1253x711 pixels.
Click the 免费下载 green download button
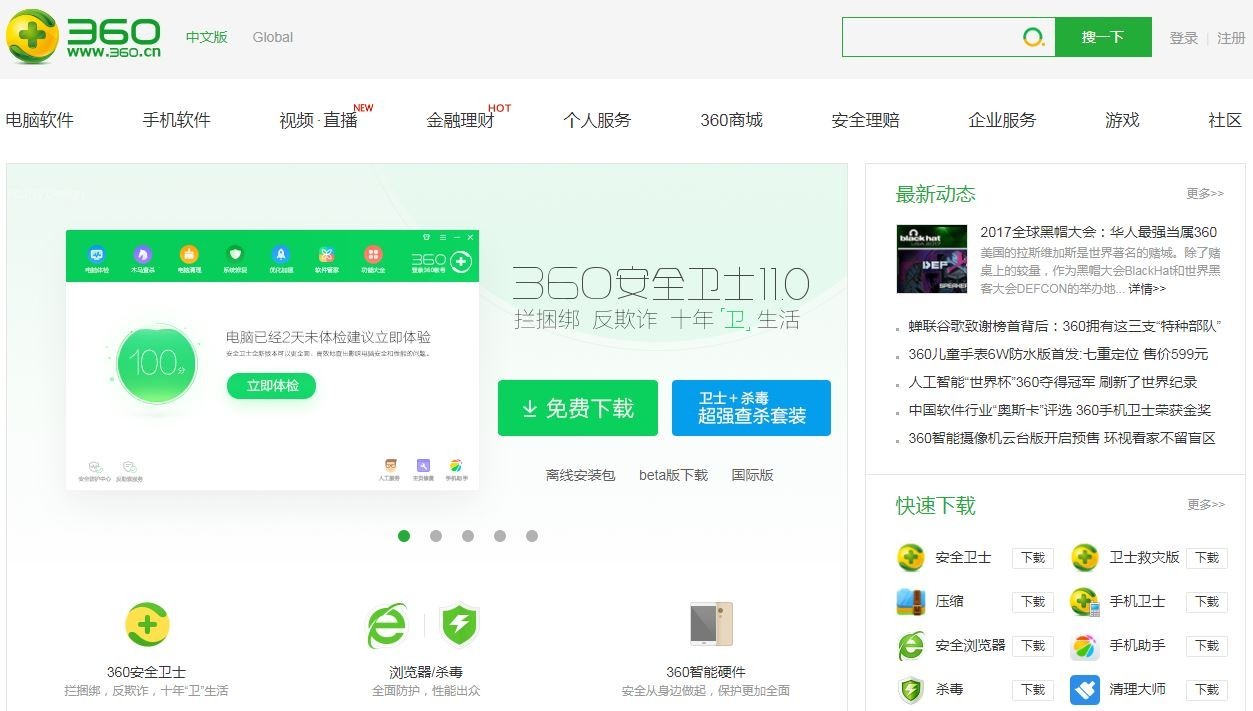pyautogui.click(x=577, y=408)
